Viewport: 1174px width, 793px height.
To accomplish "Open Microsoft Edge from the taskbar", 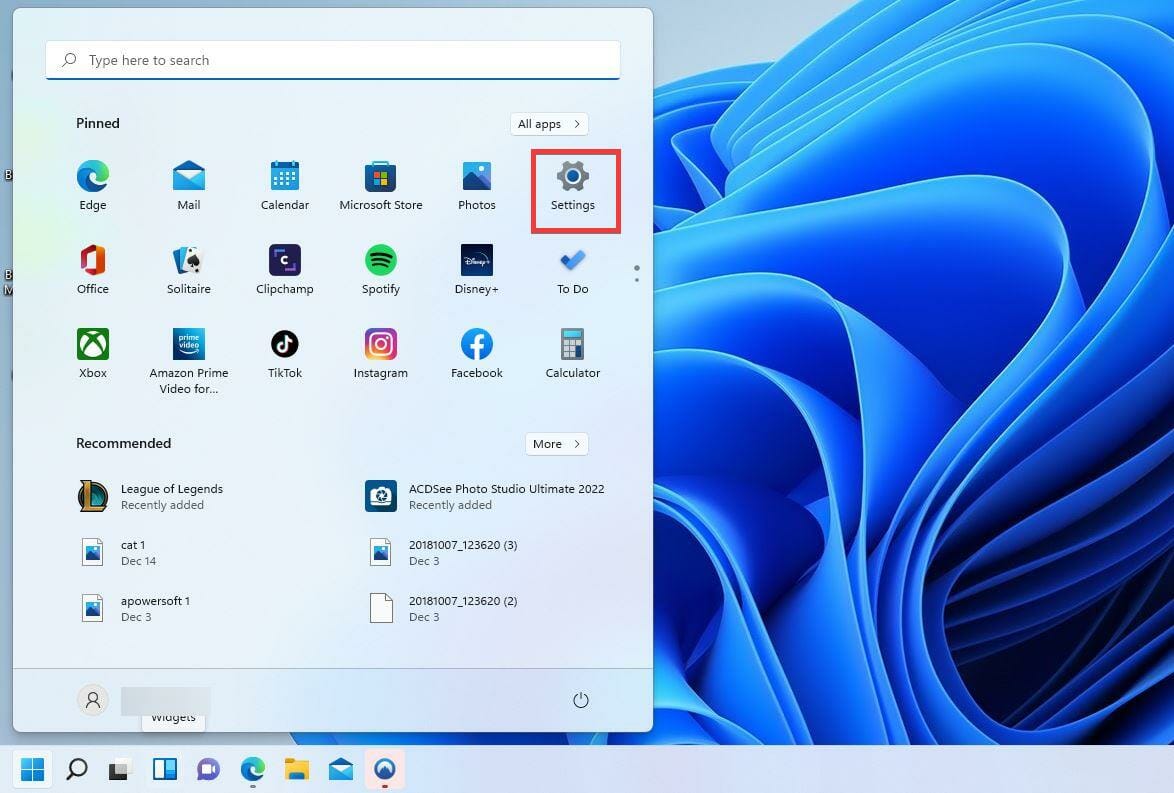I will tap(253, 768).
